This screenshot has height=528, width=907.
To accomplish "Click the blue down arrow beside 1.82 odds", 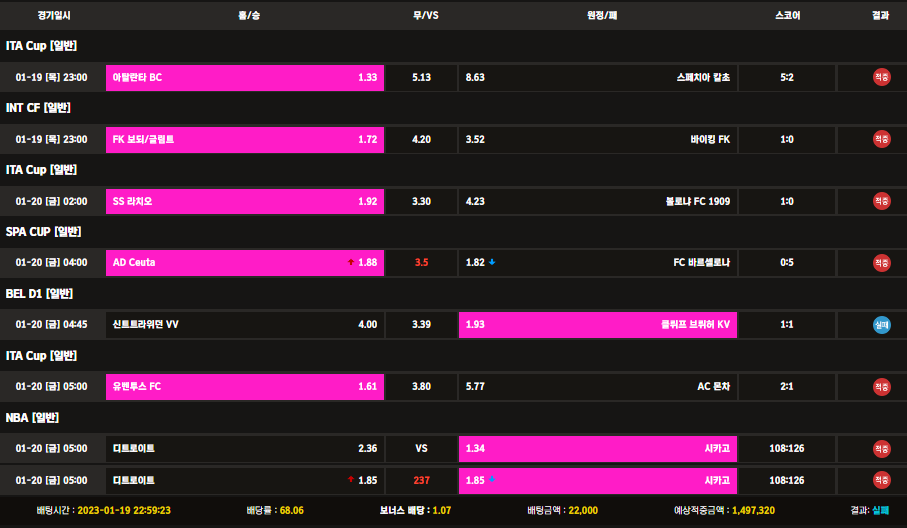I will [492, 262].
